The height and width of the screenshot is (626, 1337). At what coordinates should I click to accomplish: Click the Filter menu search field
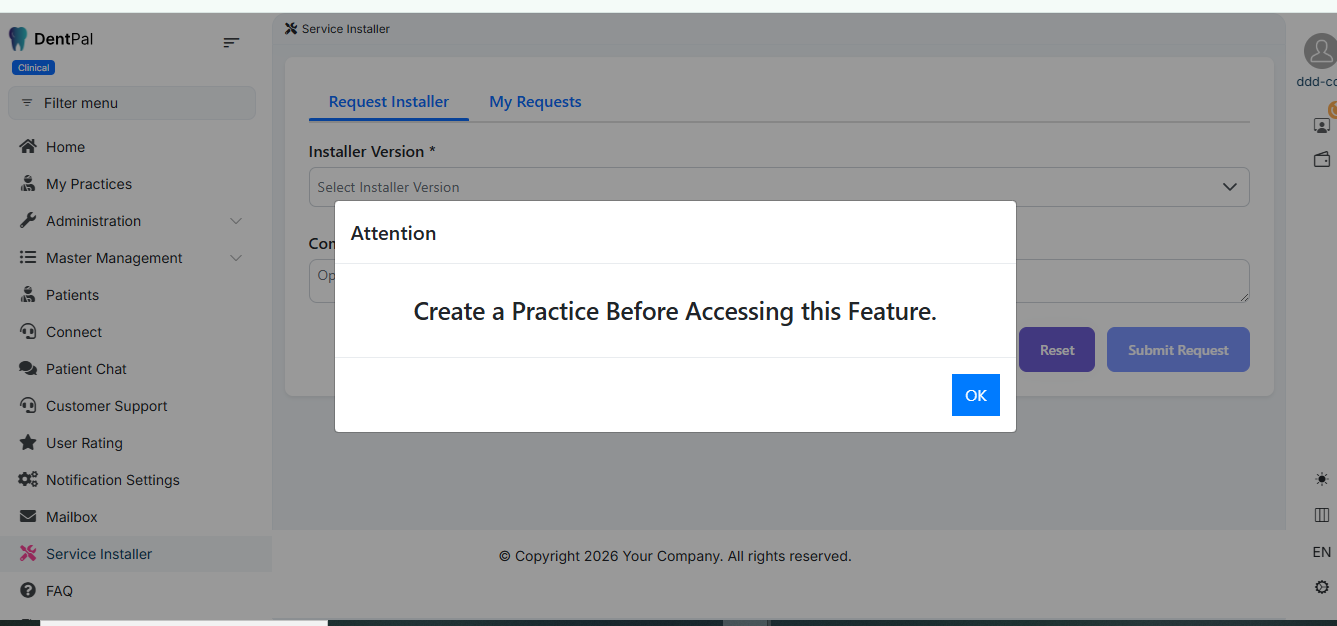(132, 103)
